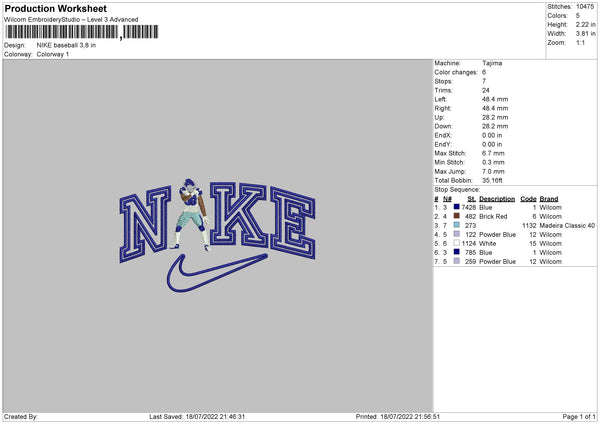Image resolution: width=600 pixels, height=424 pixels.
Task: Select the Brick Red color swatch
Action: point(457,216)
